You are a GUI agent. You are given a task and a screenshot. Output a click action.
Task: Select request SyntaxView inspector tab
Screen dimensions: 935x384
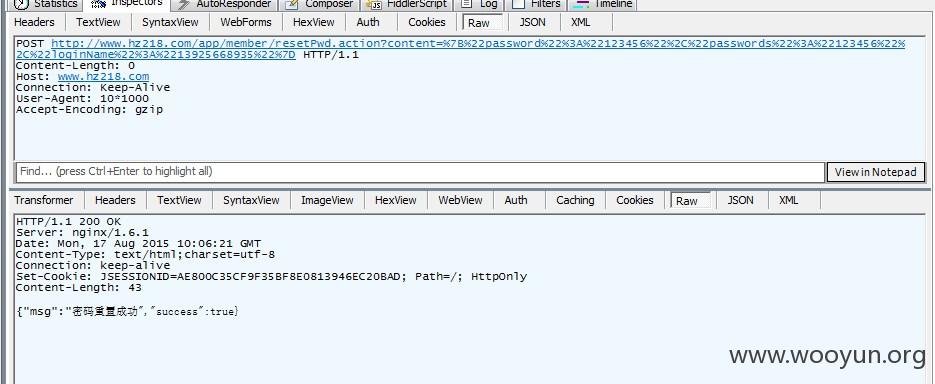[170, 22]
